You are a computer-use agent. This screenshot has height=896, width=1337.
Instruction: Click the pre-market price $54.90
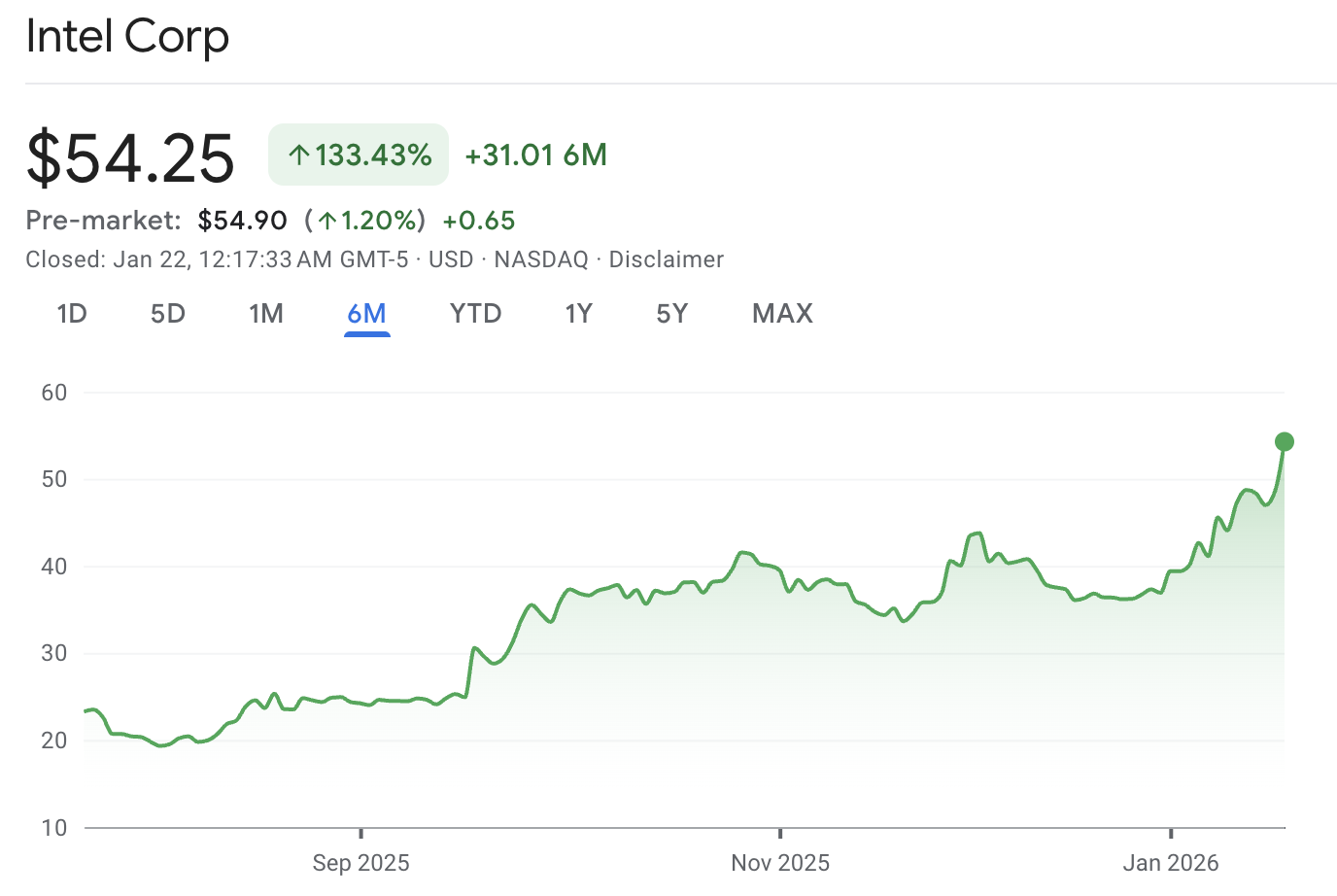pos(243,221)
